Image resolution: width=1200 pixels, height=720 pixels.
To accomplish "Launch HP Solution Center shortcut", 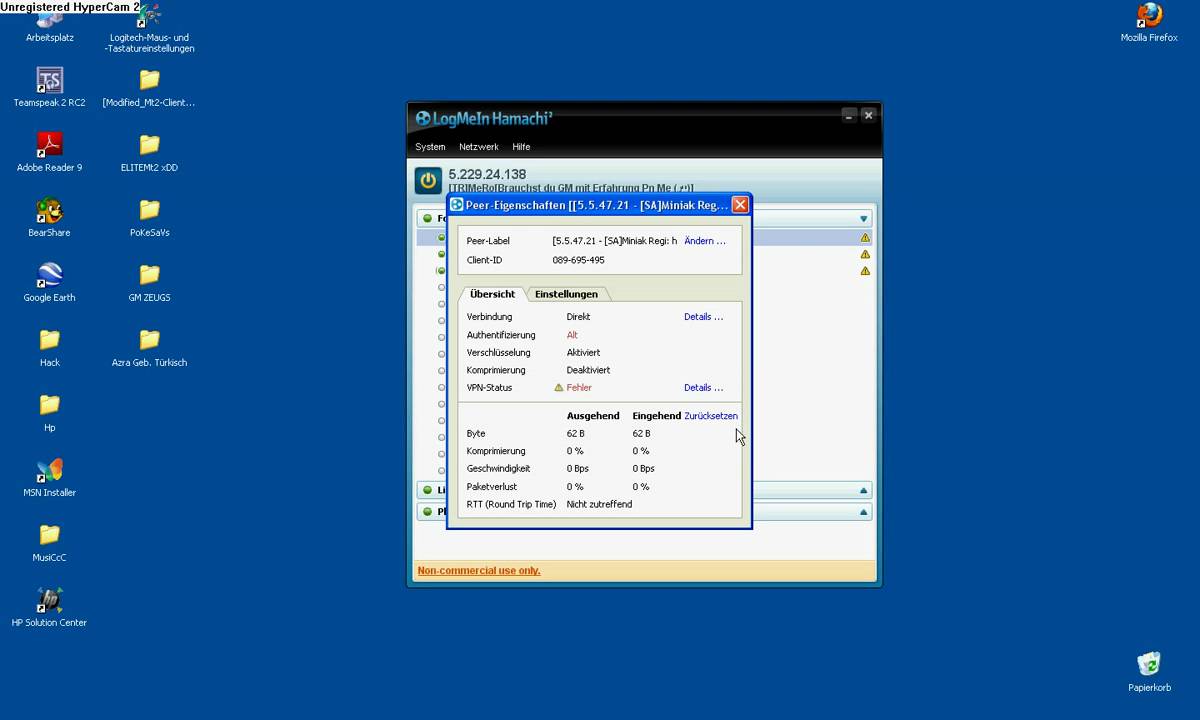I will (x=50, y=607).
